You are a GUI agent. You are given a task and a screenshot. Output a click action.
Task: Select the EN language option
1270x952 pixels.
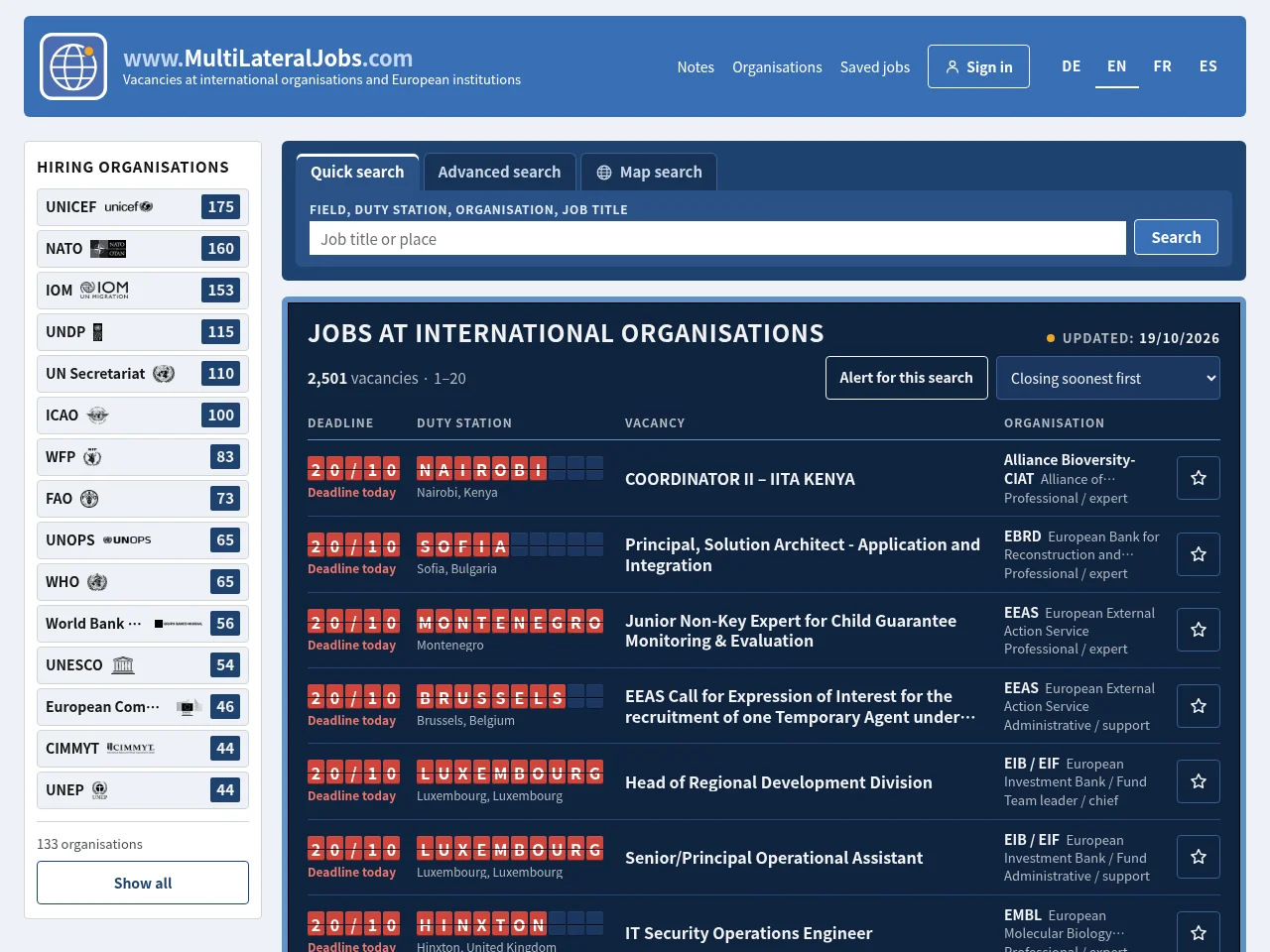1117,66
